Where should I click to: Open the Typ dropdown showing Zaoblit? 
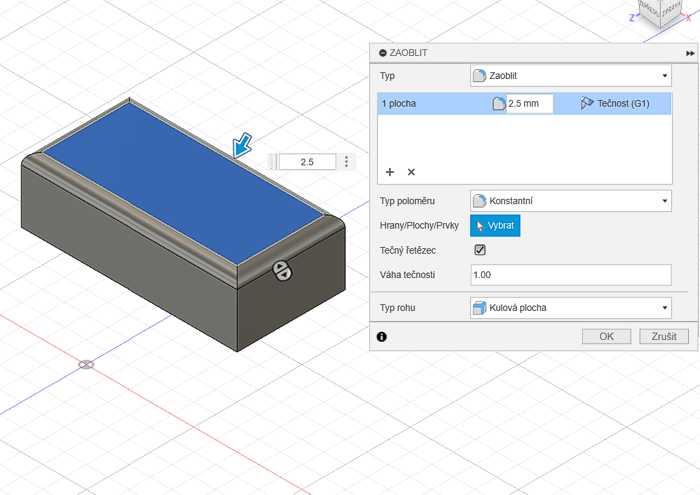coord(570,76)
